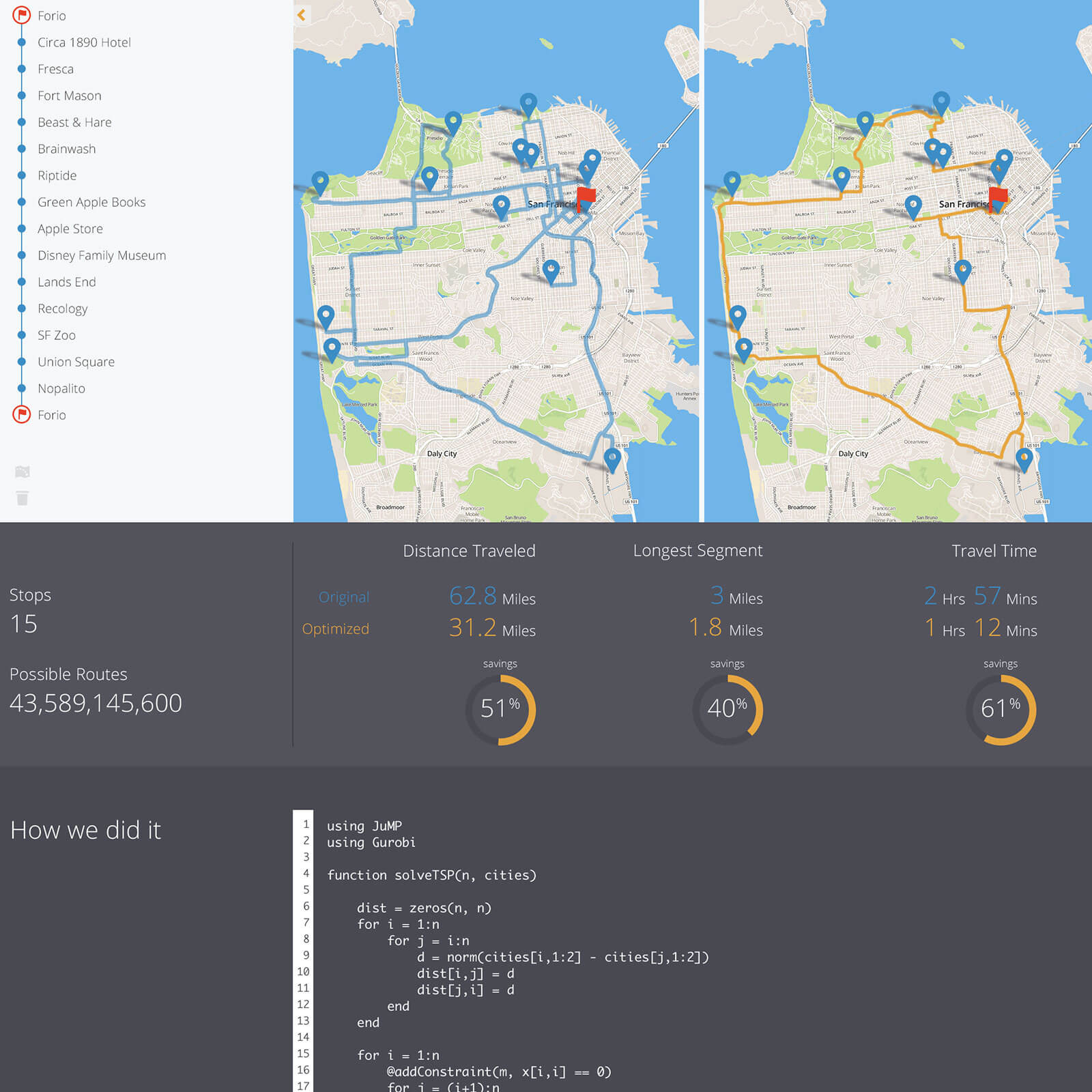Click the northernmost pin on the optimized map
This screenshot has width=1092, height=1092.
(941, 103)
